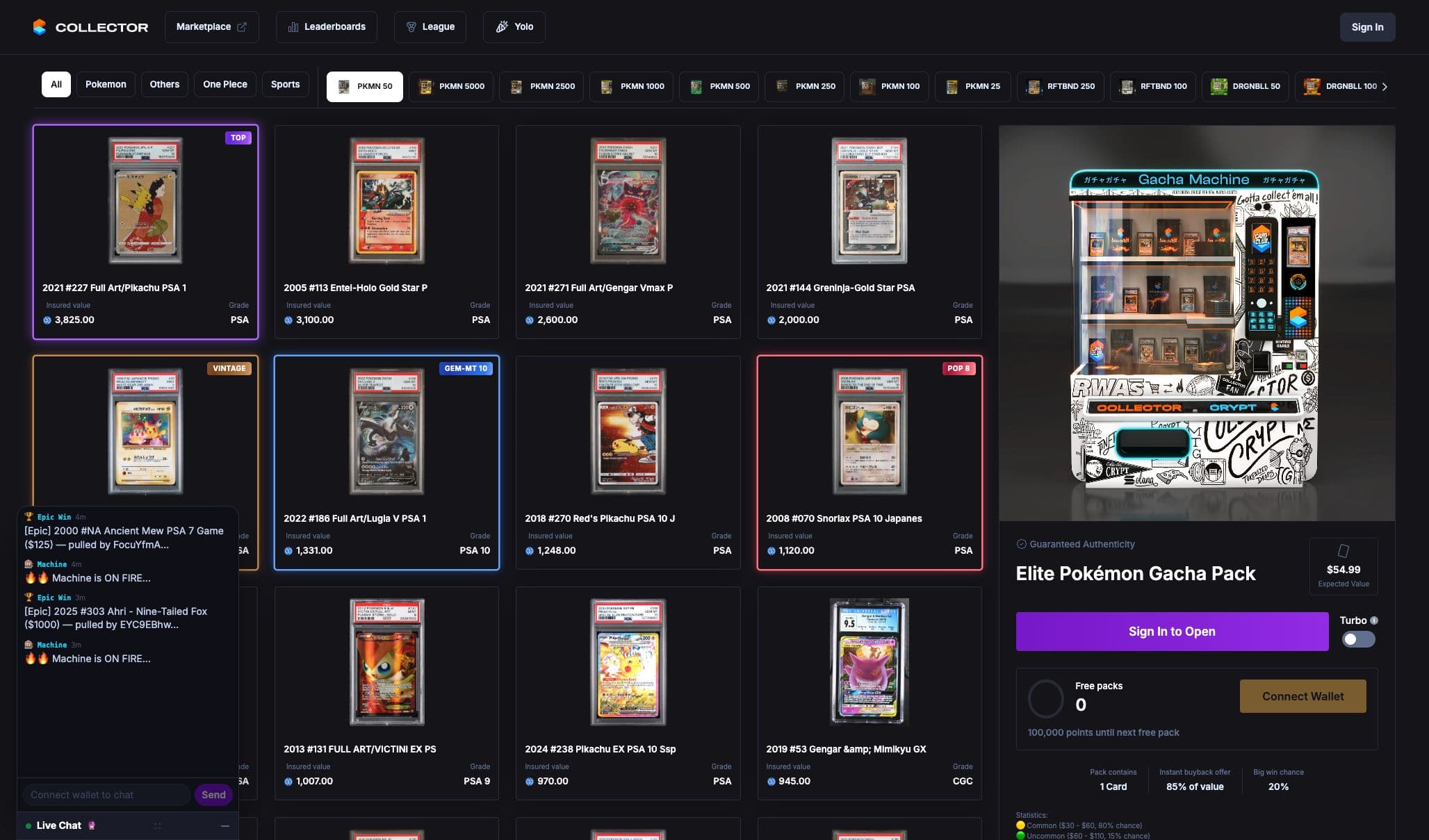Select DRGNBLL 50 pack

point(1246,86)
